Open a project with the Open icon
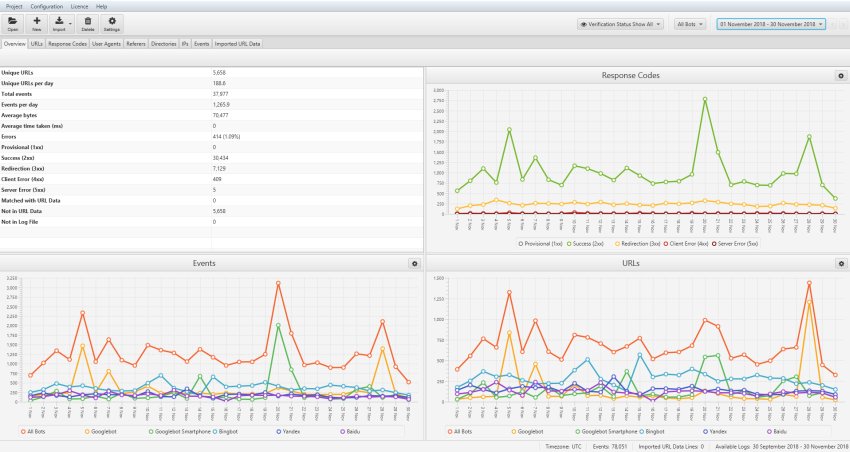The image size is (850, 452). (13, 23)
